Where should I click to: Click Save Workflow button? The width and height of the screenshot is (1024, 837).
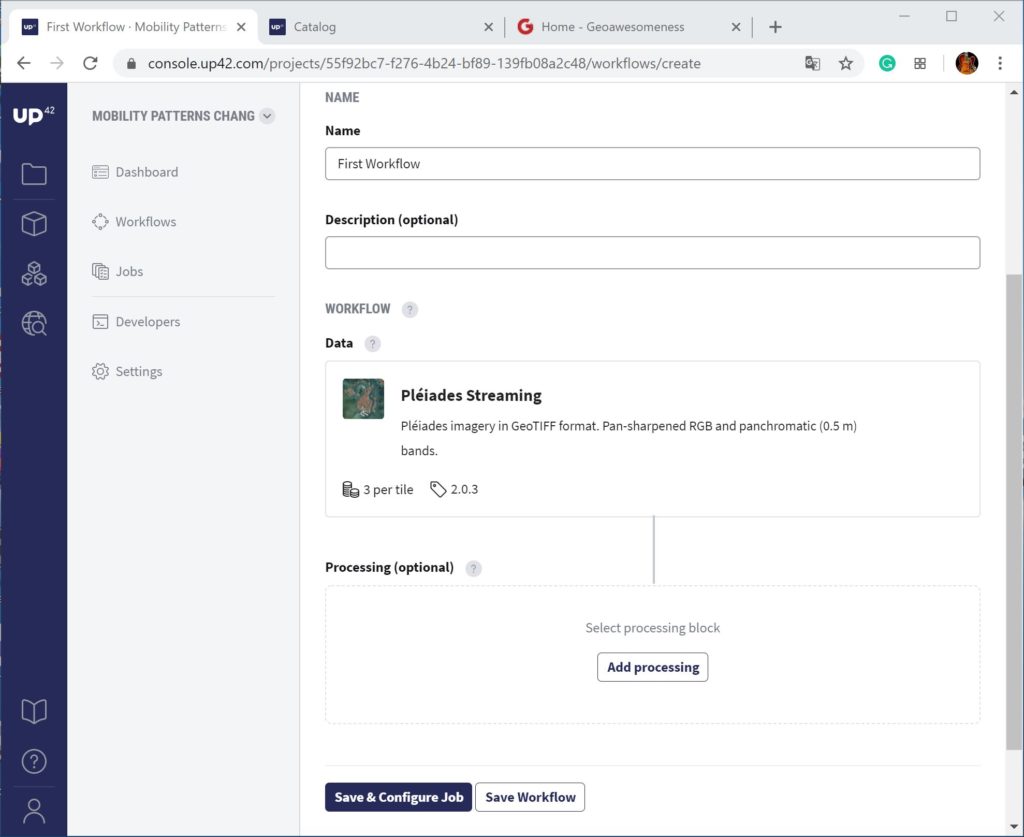pyautogui.click(x=530, y=797)
